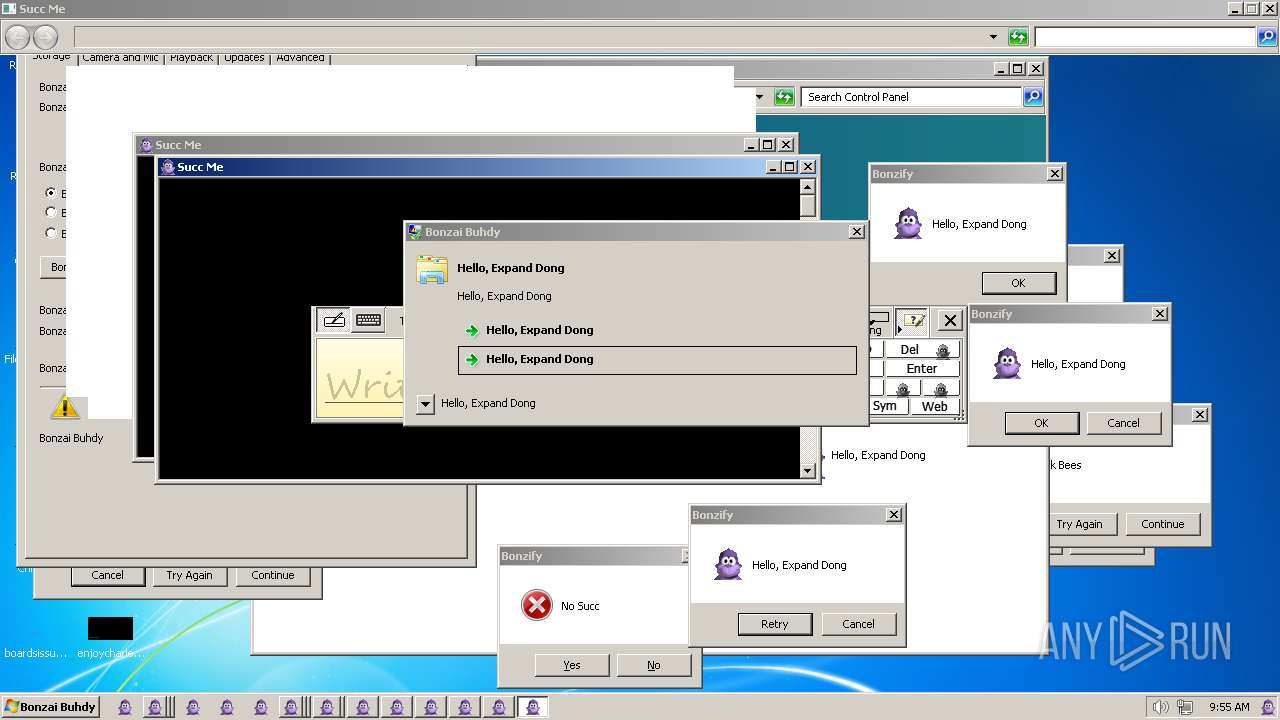Click the boardsissu... desktop icon label
Viewport: 1280px width, 720px height.
pyautogui.click(x=36, y=653)
